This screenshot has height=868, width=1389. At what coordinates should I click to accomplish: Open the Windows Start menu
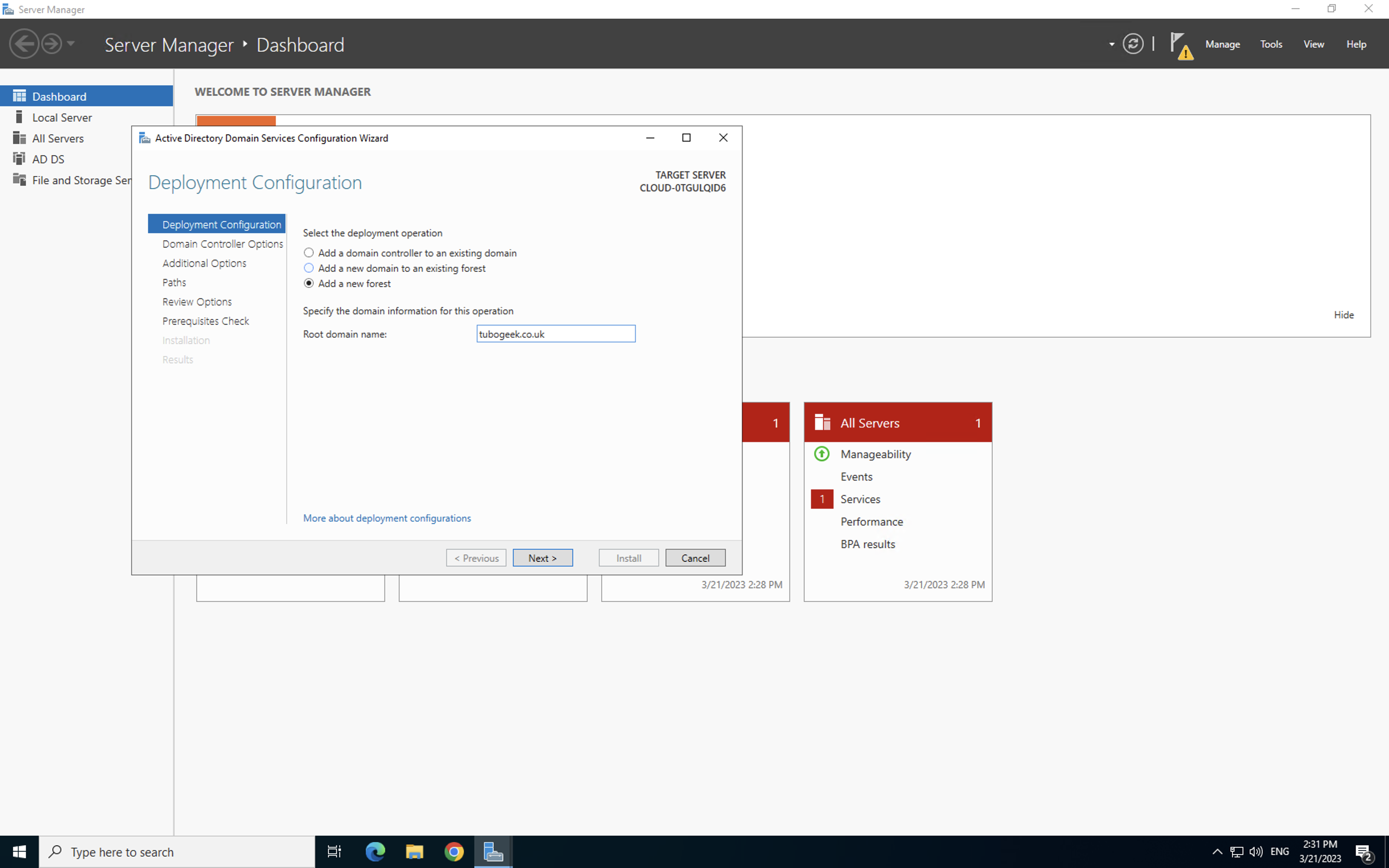pos(19,852)
